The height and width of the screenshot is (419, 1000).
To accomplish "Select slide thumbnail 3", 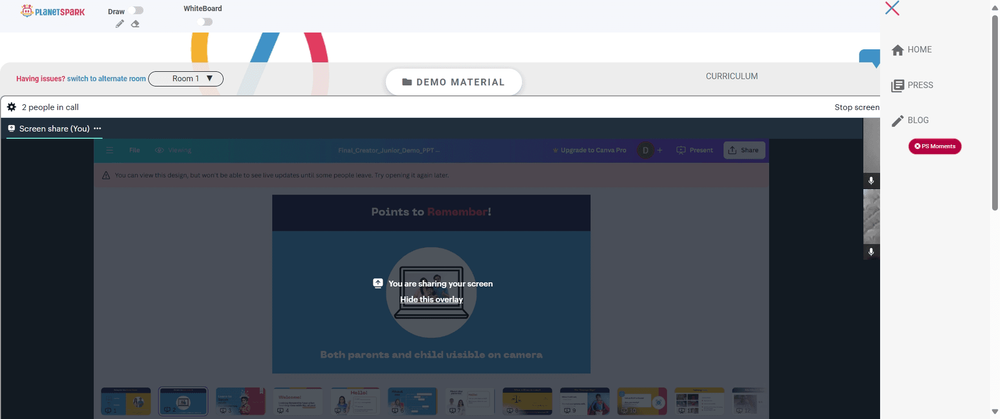I will [240, 401].
